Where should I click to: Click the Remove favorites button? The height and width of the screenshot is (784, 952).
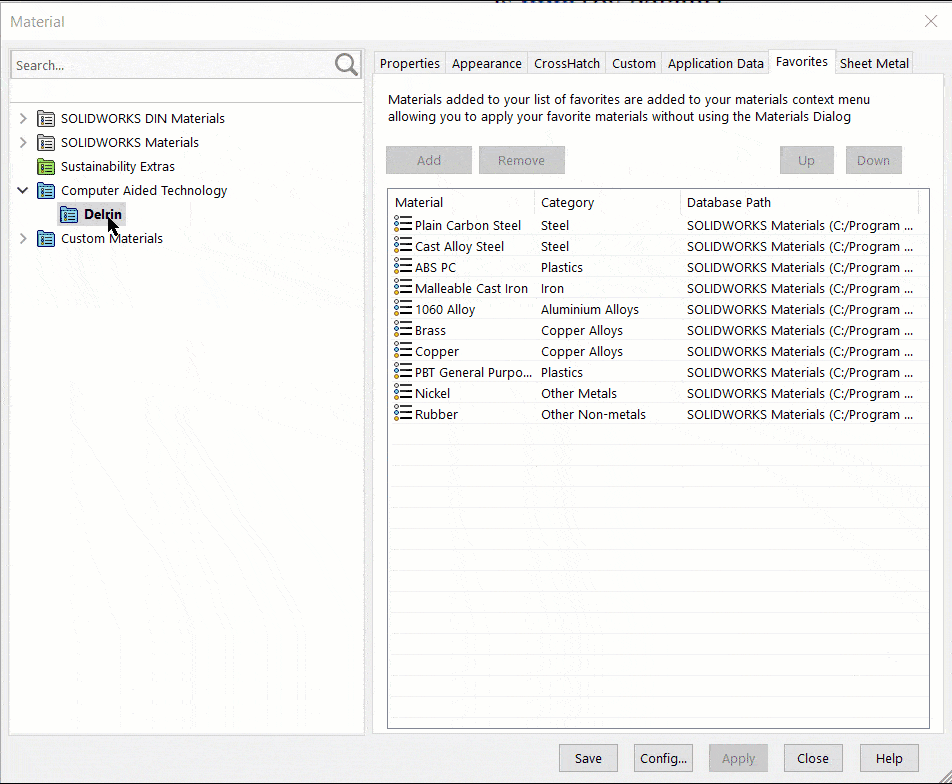pos(522,160)
